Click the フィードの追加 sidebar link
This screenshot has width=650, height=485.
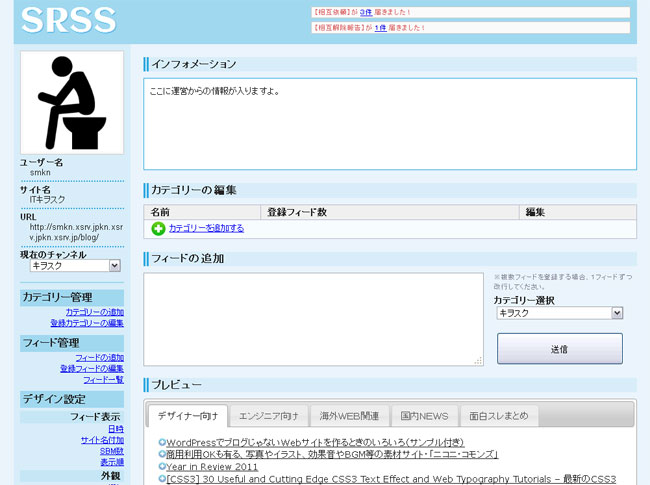tap(99, 357)
